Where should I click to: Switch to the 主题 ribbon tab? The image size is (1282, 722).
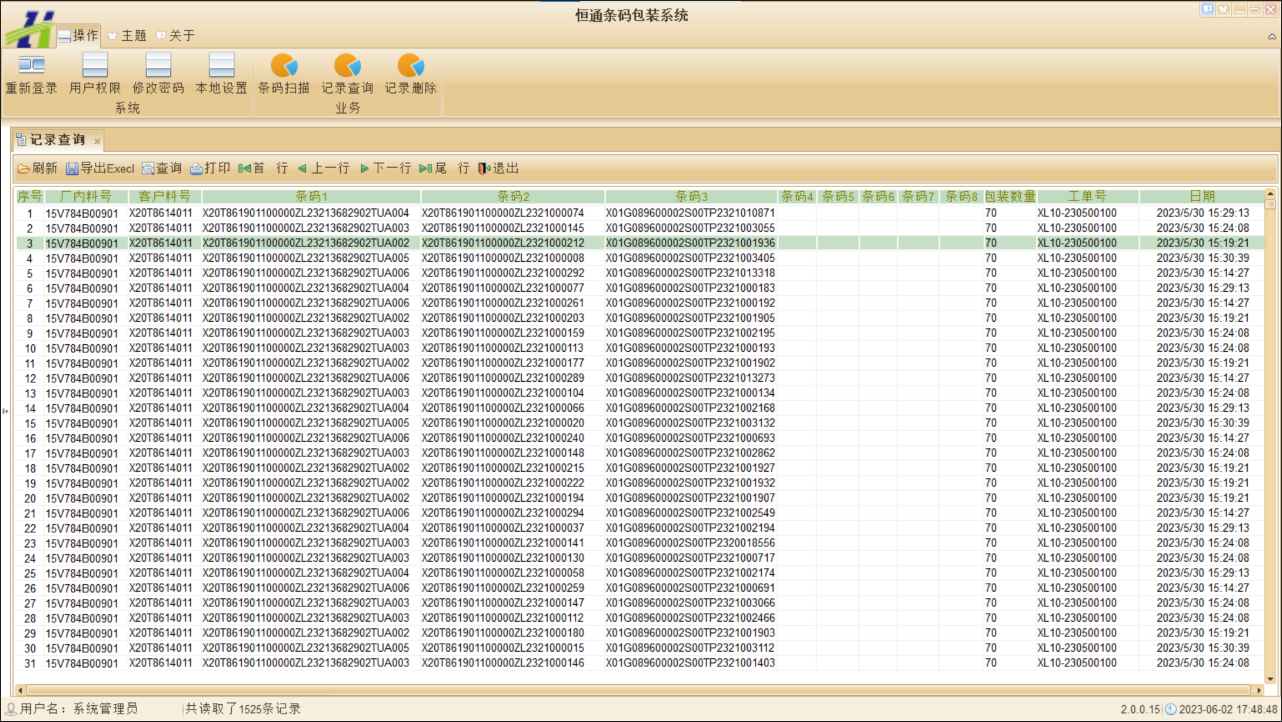tap(127, 35)
